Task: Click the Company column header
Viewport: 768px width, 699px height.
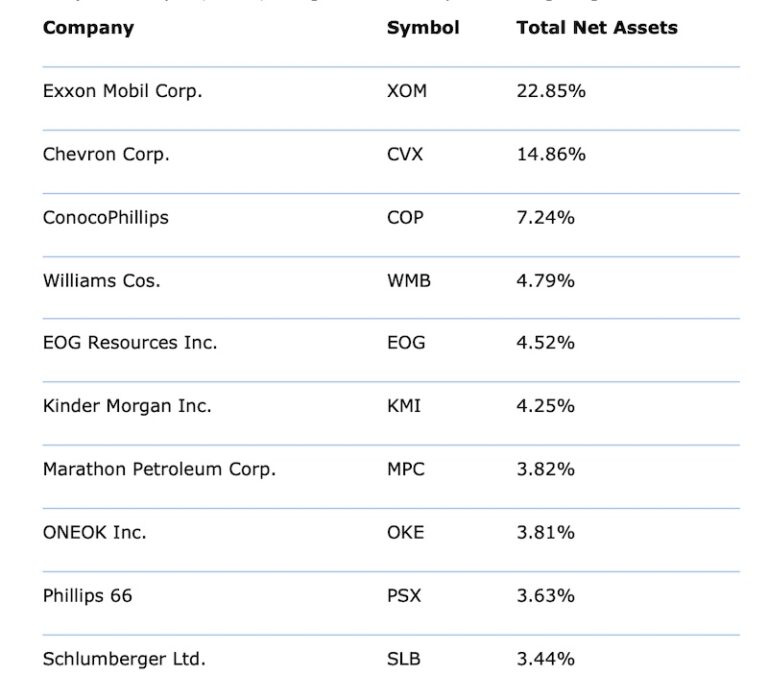Action: tap(88, 28)
